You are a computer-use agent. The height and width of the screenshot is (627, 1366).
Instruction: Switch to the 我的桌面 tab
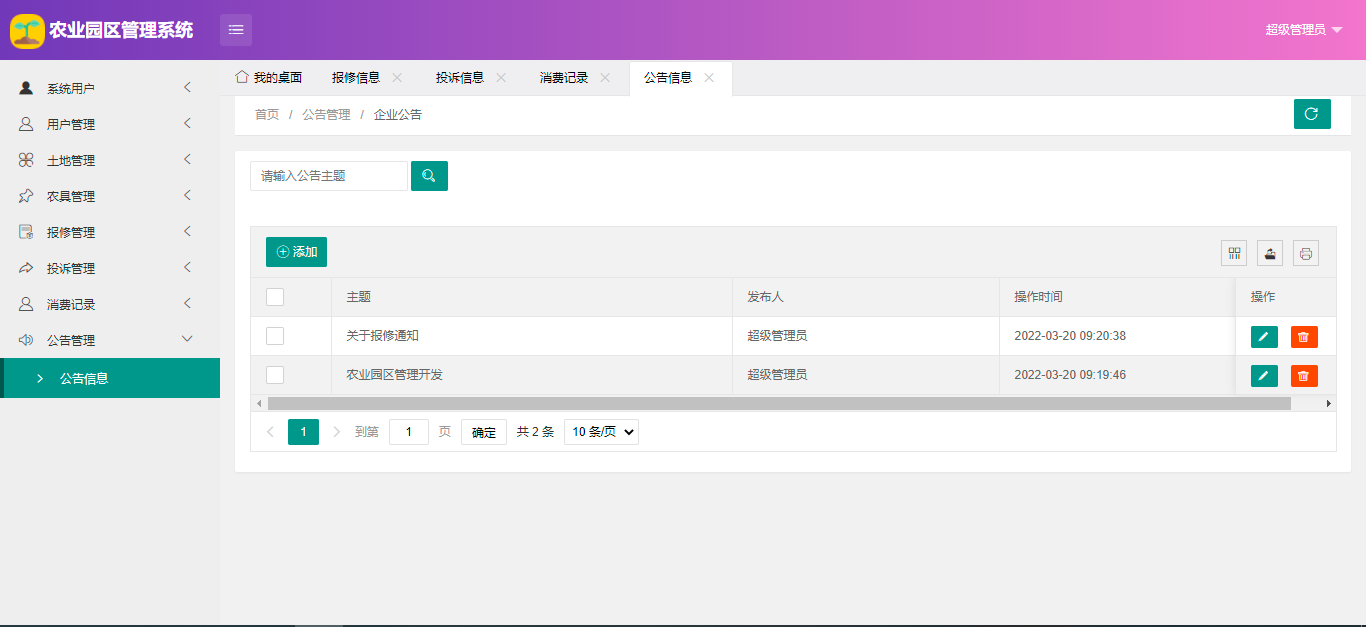coord(269,78)
